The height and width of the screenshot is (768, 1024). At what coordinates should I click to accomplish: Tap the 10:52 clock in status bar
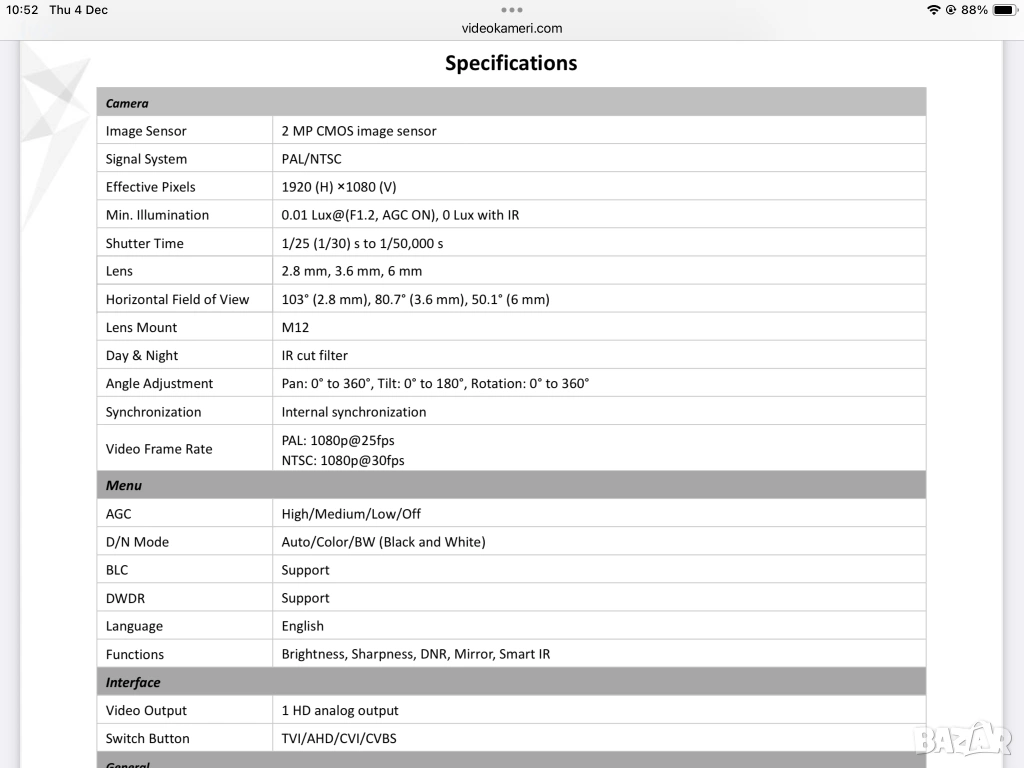pyautogui.click(x=22, y=10)
